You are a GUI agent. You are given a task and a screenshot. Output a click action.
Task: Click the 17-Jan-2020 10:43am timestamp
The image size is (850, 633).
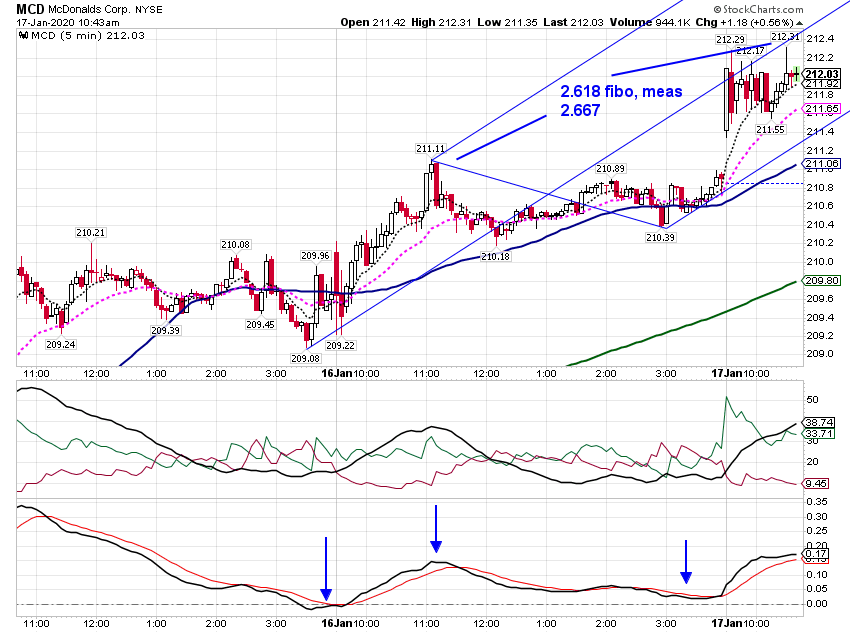68,23
